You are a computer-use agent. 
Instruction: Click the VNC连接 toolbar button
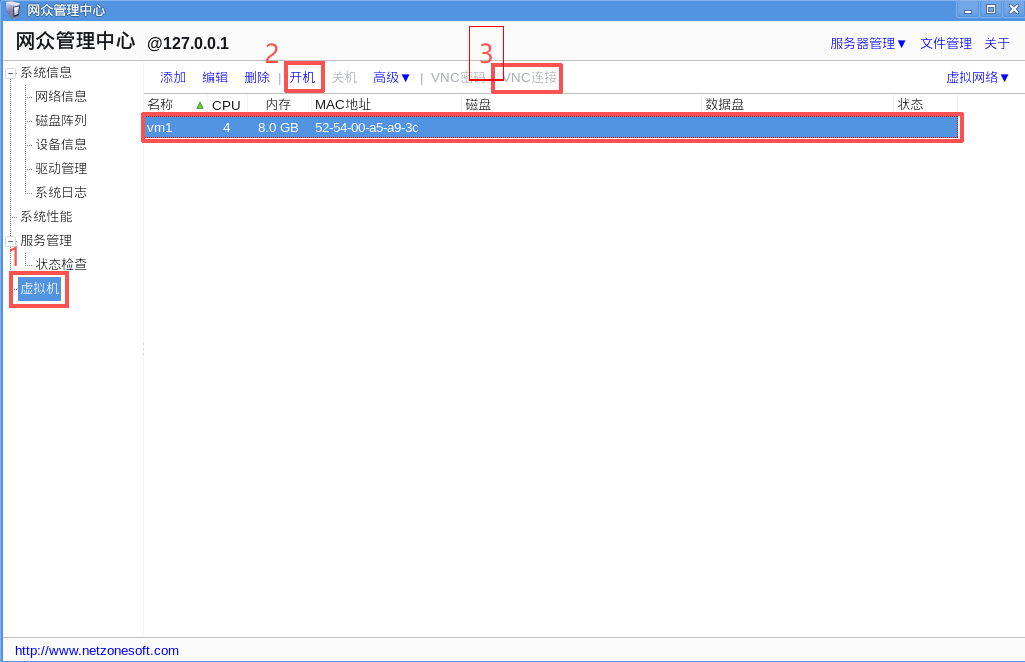point(529,78)
